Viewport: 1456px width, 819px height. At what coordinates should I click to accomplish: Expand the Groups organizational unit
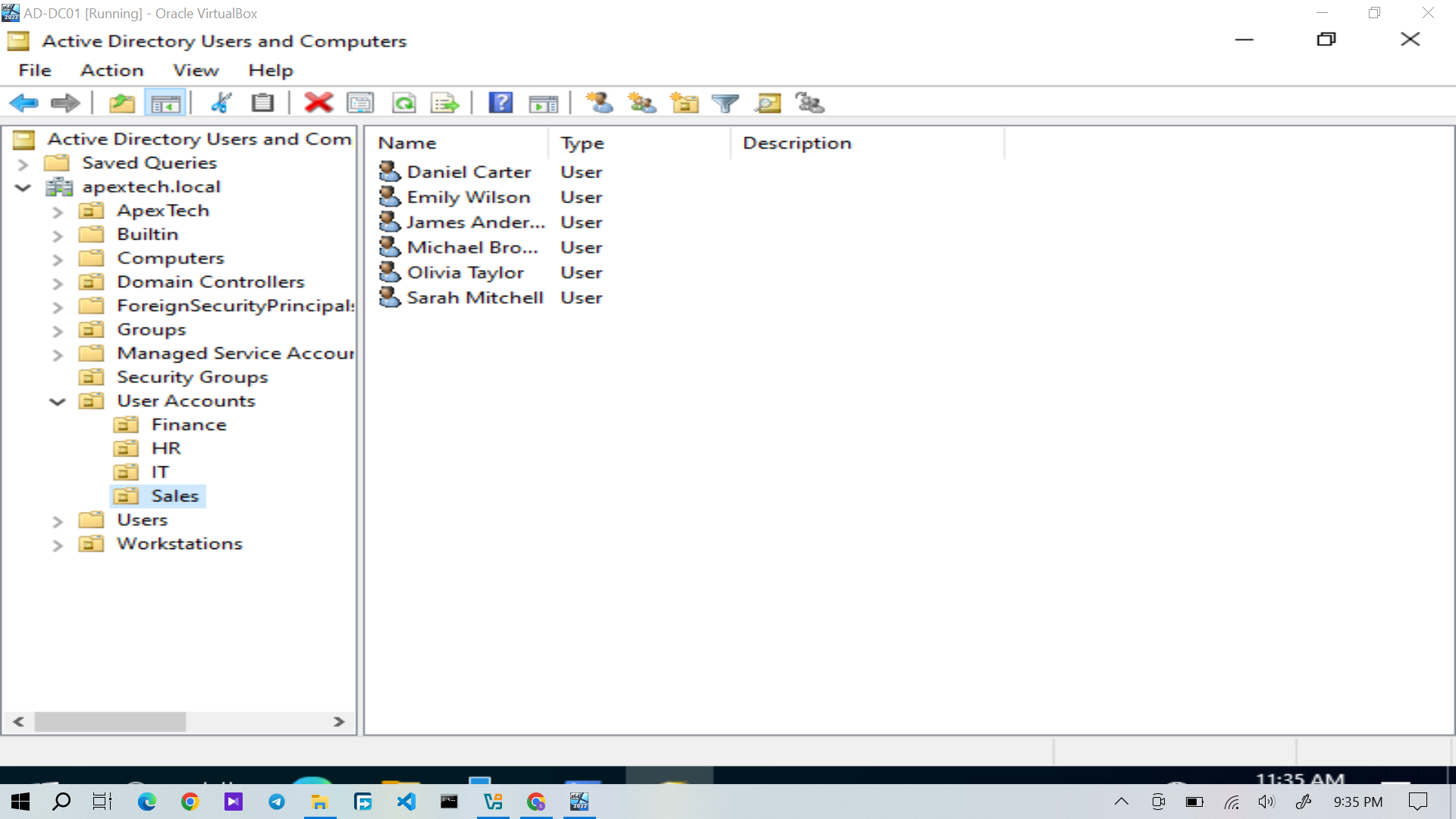pos(58,331)
